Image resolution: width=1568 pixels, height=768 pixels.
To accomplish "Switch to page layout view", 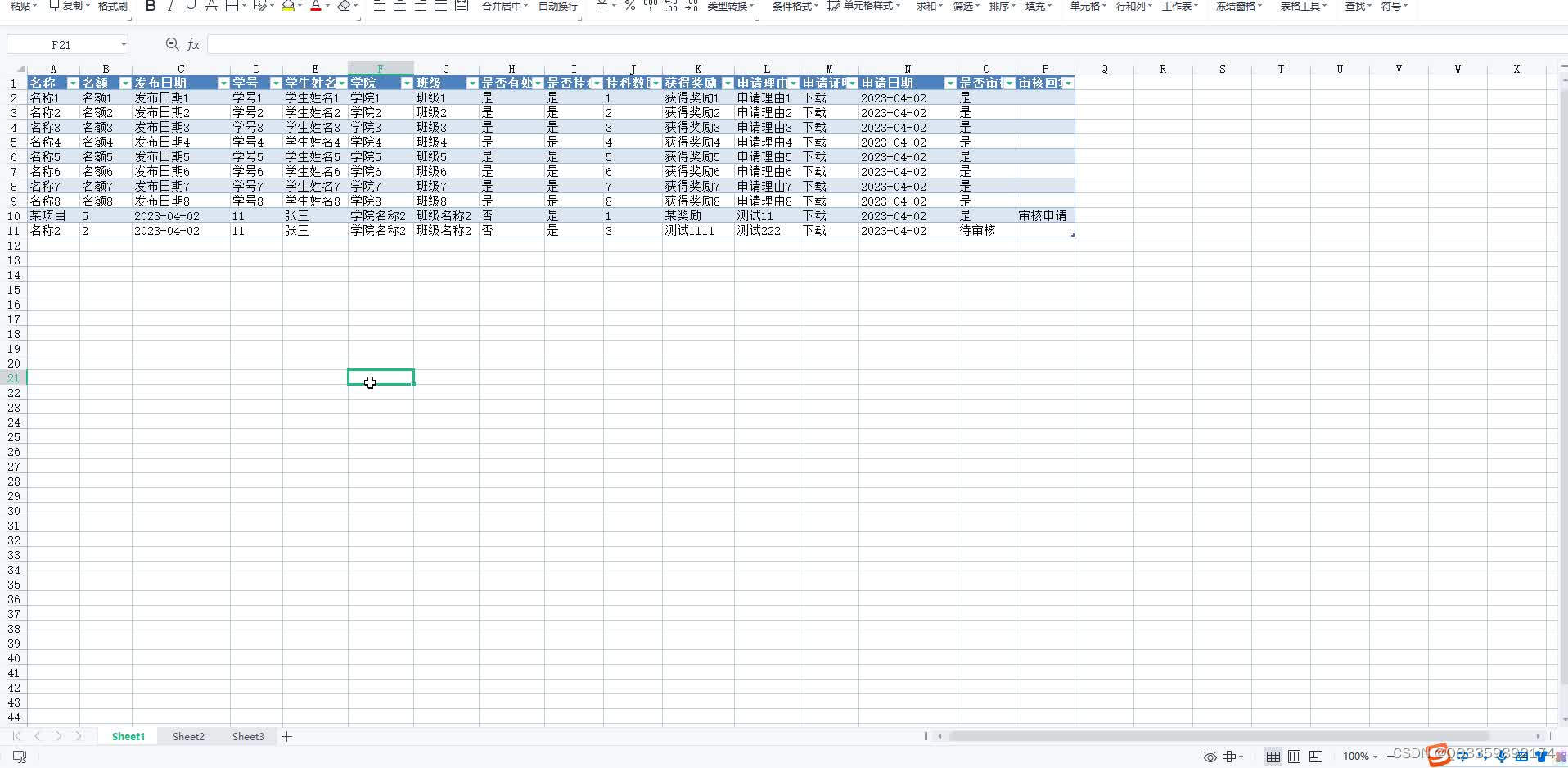I will point(1295,757).
